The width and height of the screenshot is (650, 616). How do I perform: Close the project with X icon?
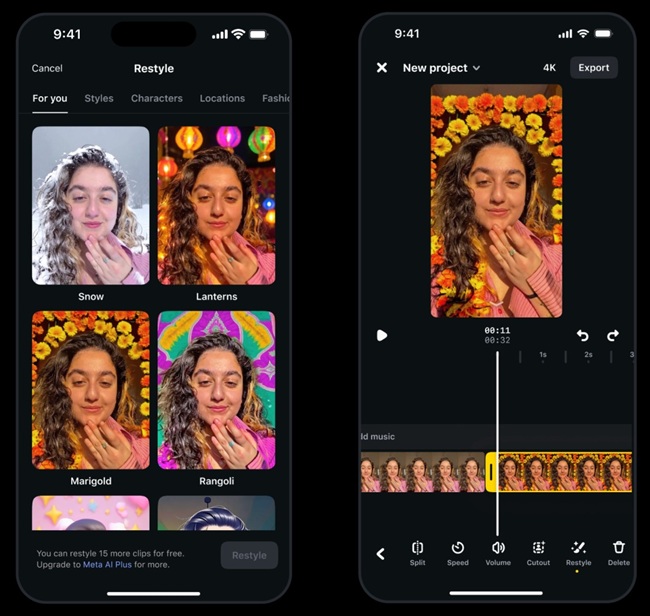tap(381, 68)
